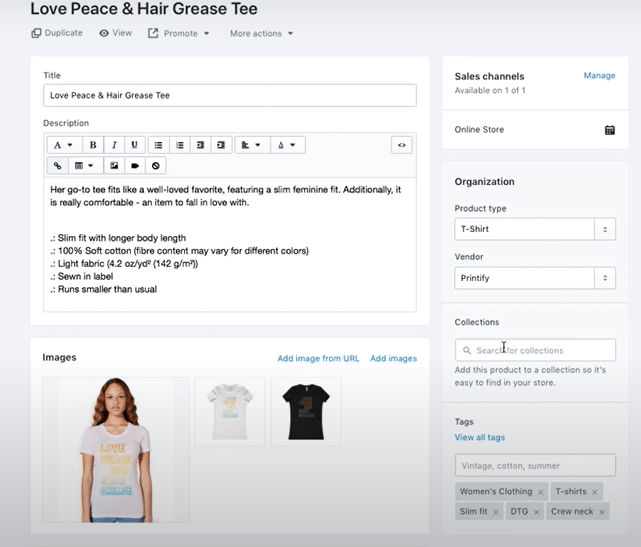This screenshot has height=547, width=641.
Task: Select the white t-shirt thumbnail
Action: click(230, 411)
